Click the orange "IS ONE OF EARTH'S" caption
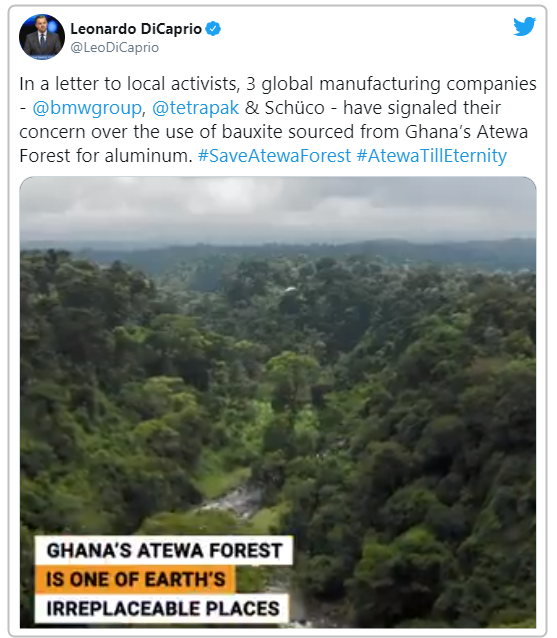The image size is (557, 638). point(135,579)
